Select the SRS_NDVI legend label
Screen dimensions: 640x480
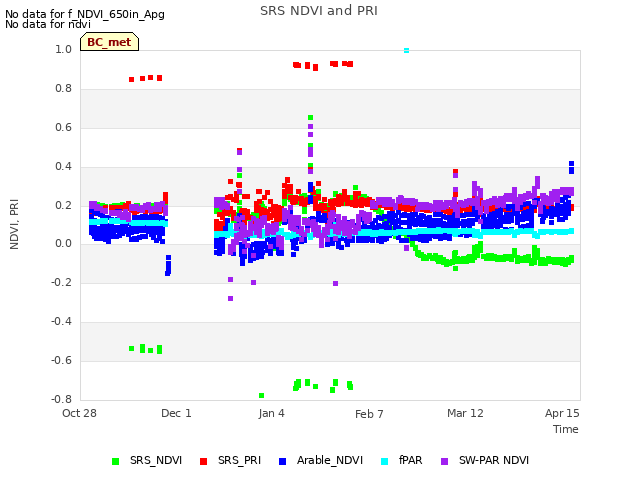pos(156,460)
